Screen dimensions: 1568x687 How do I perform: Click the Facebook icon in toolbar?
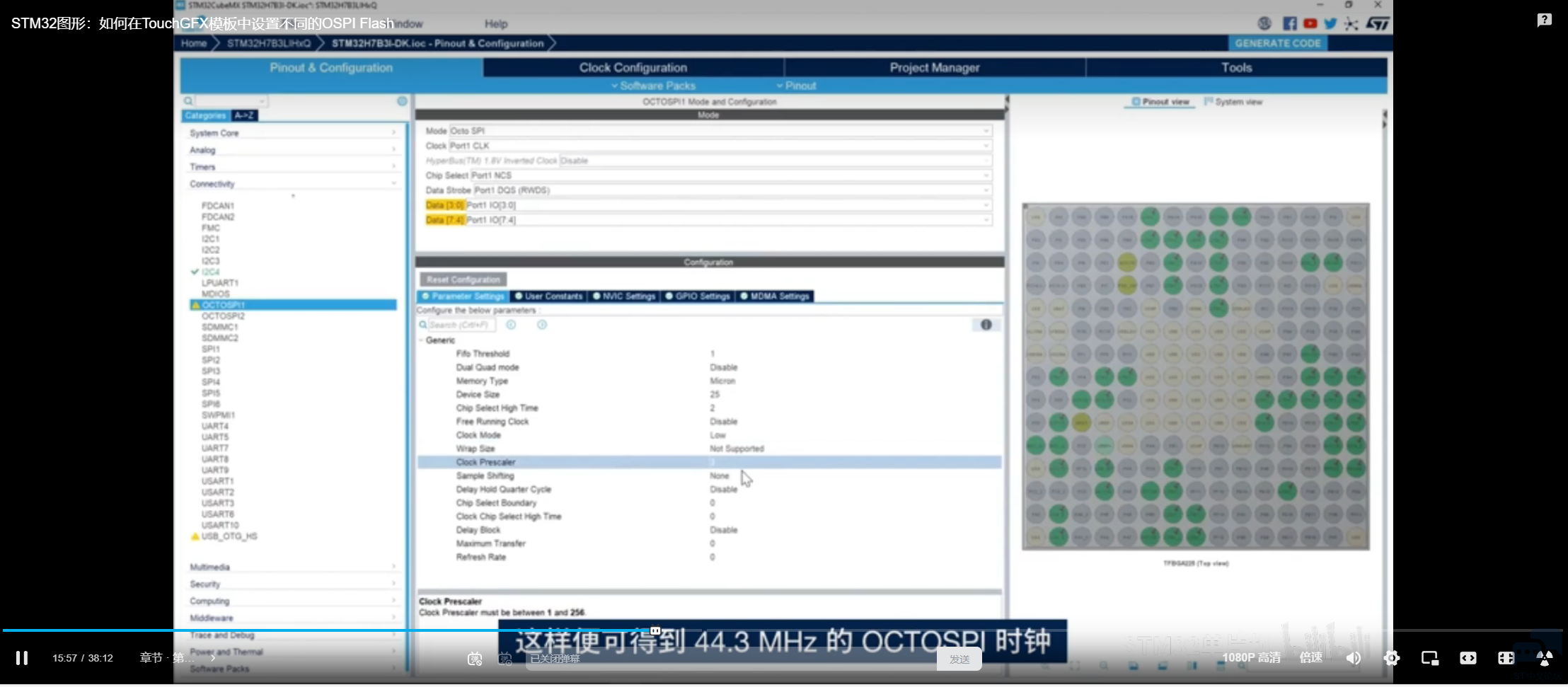(x=1289, y=23)
